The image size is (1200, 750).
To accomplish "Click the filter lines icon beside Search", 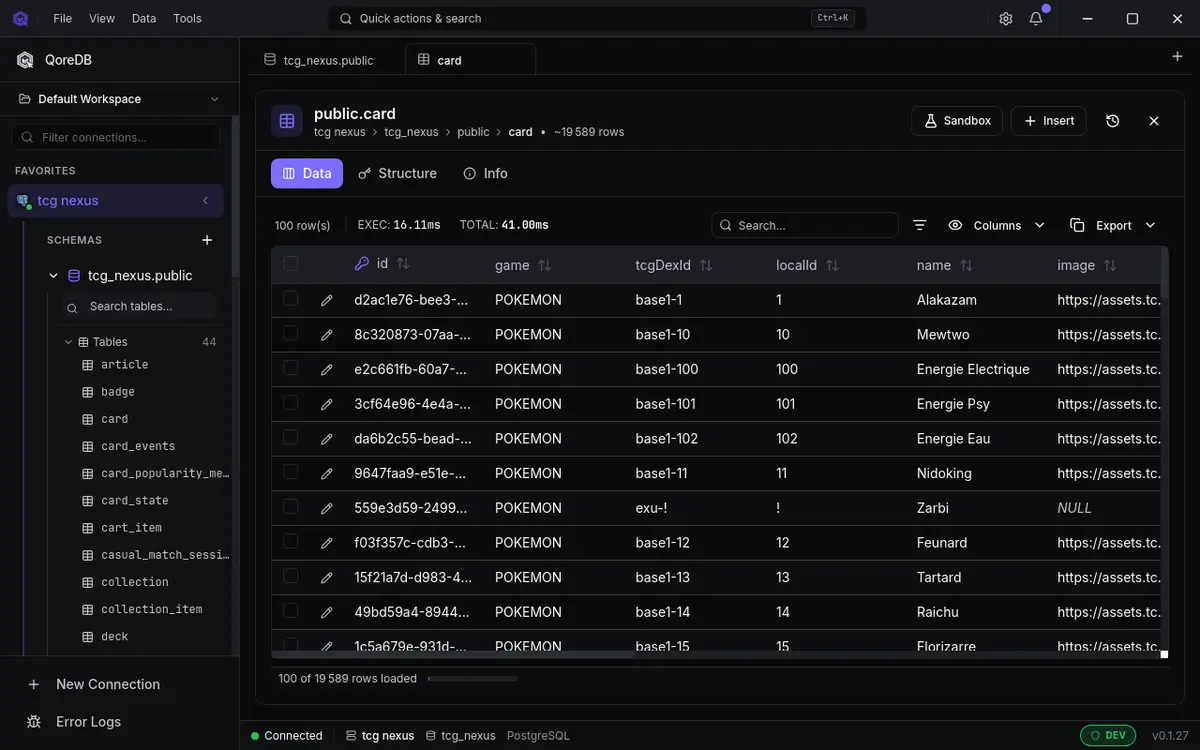I will pyautogui.click(x=920, y=225).
